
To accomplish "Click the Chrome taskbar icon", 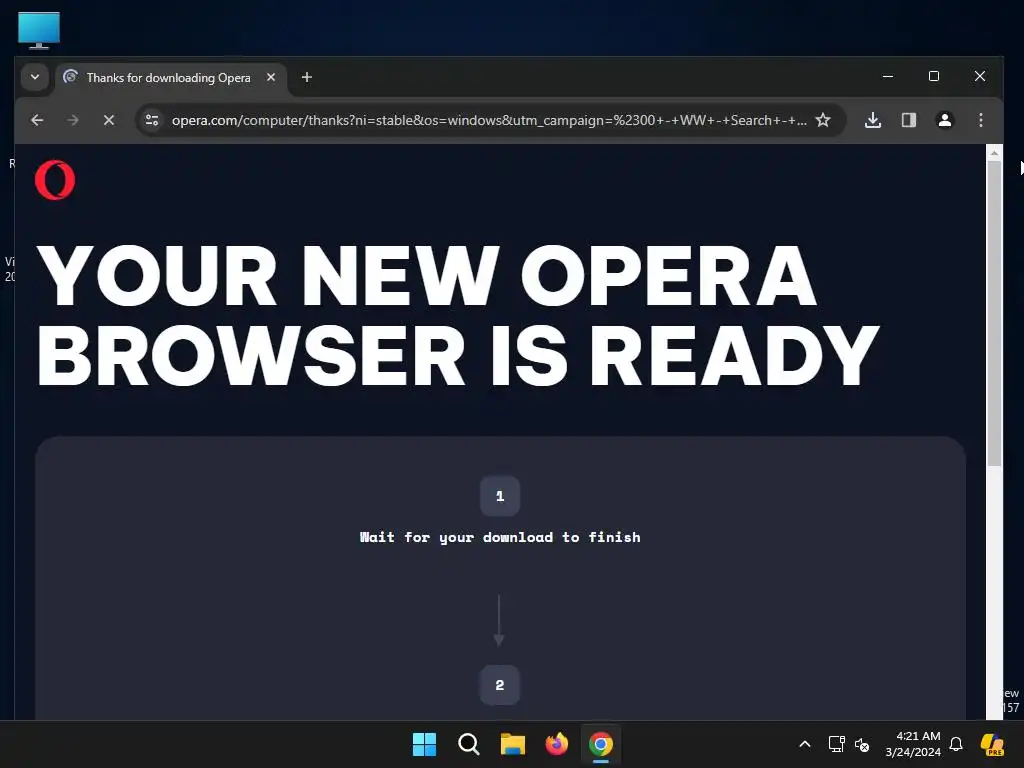I will [601, 744].
